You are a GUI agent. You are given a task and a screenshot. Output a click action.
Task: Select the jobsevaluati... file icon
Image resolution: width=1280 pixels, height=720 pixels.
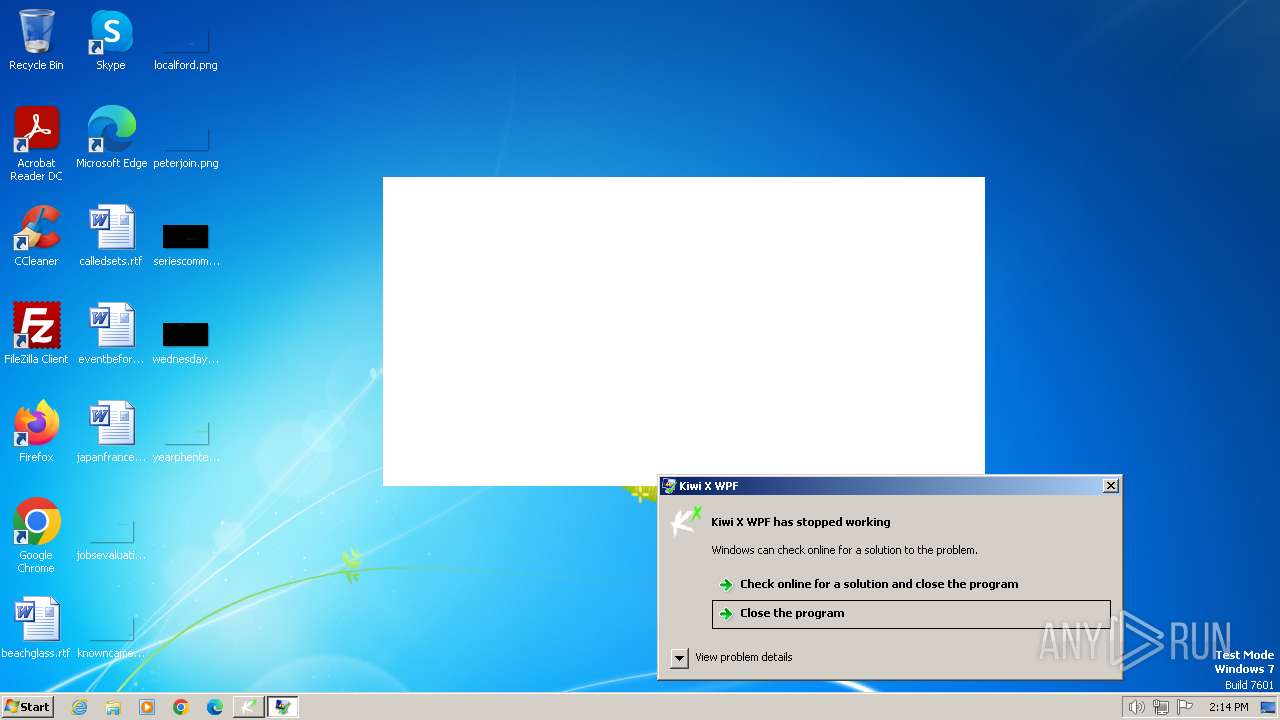[111, 531]
